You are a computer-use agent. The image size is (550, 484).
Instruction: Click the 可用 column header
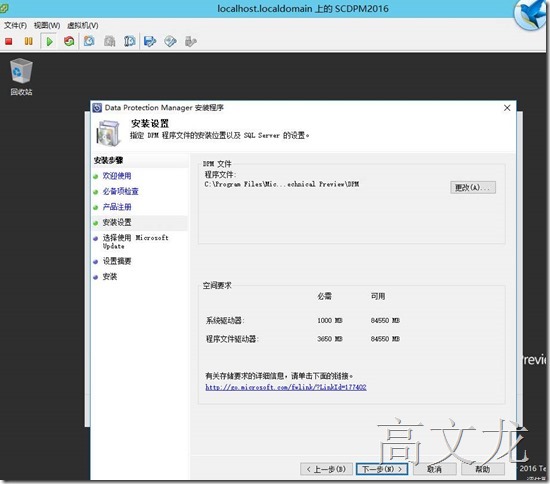coord(378,296)
